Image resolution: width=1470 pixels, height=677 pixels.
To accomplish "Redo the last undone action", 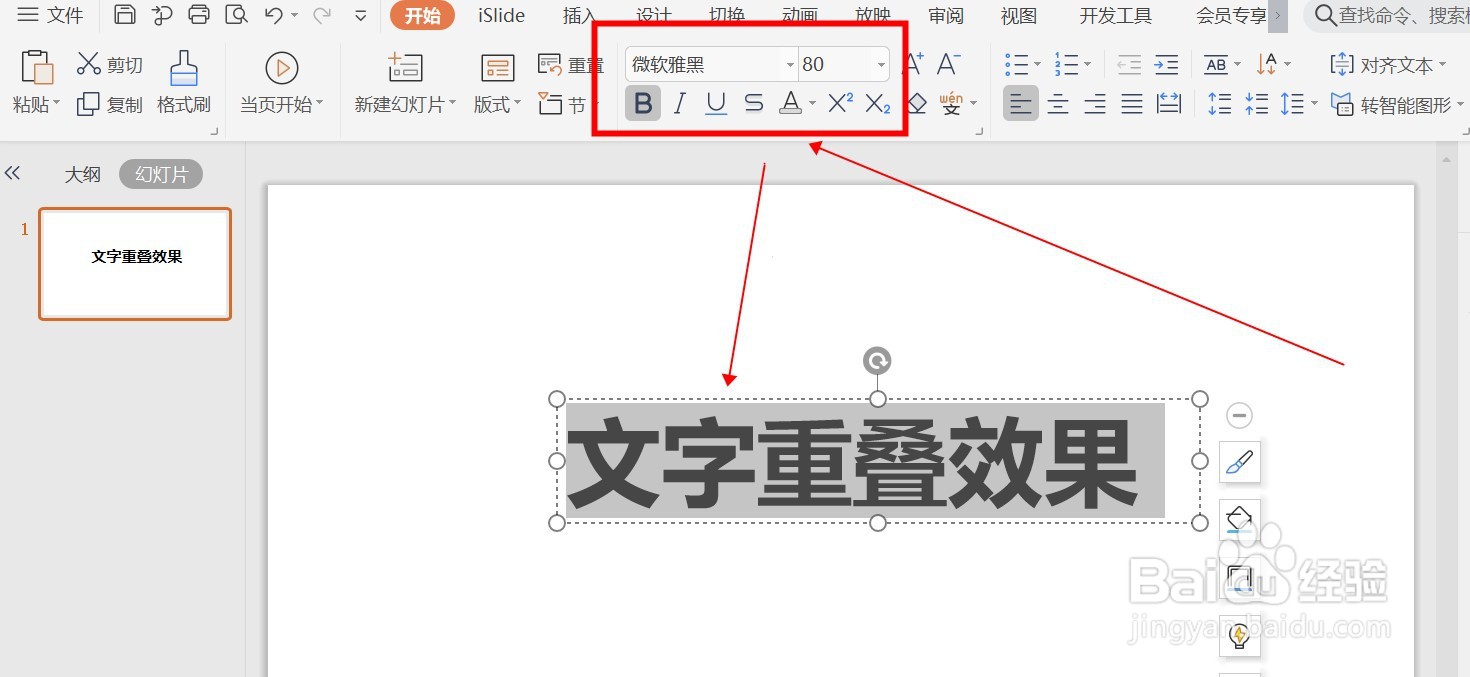I will point(322,15).
